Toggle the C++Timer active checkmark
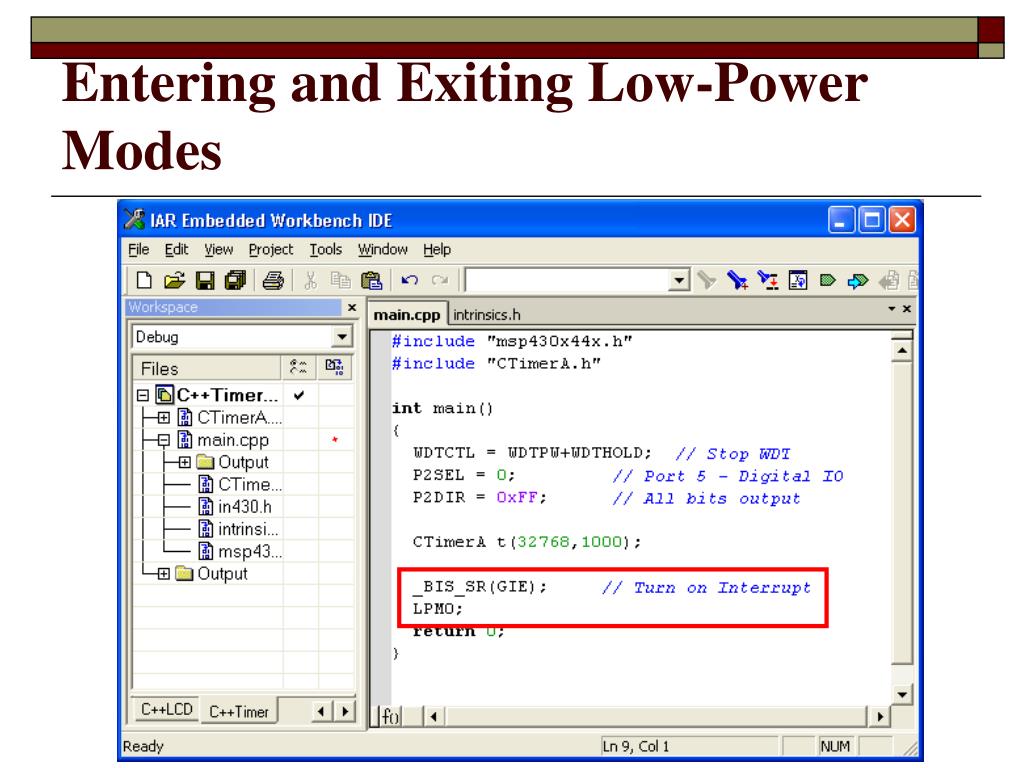This screenshot has width=1024, height=768. click(299, 395)
